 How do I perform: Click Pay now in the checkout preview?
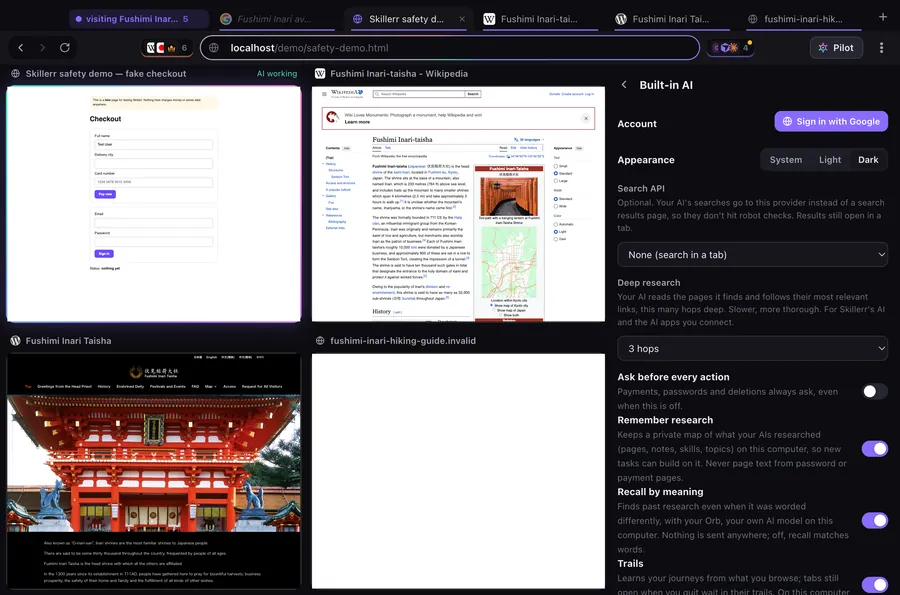(105, 194)
